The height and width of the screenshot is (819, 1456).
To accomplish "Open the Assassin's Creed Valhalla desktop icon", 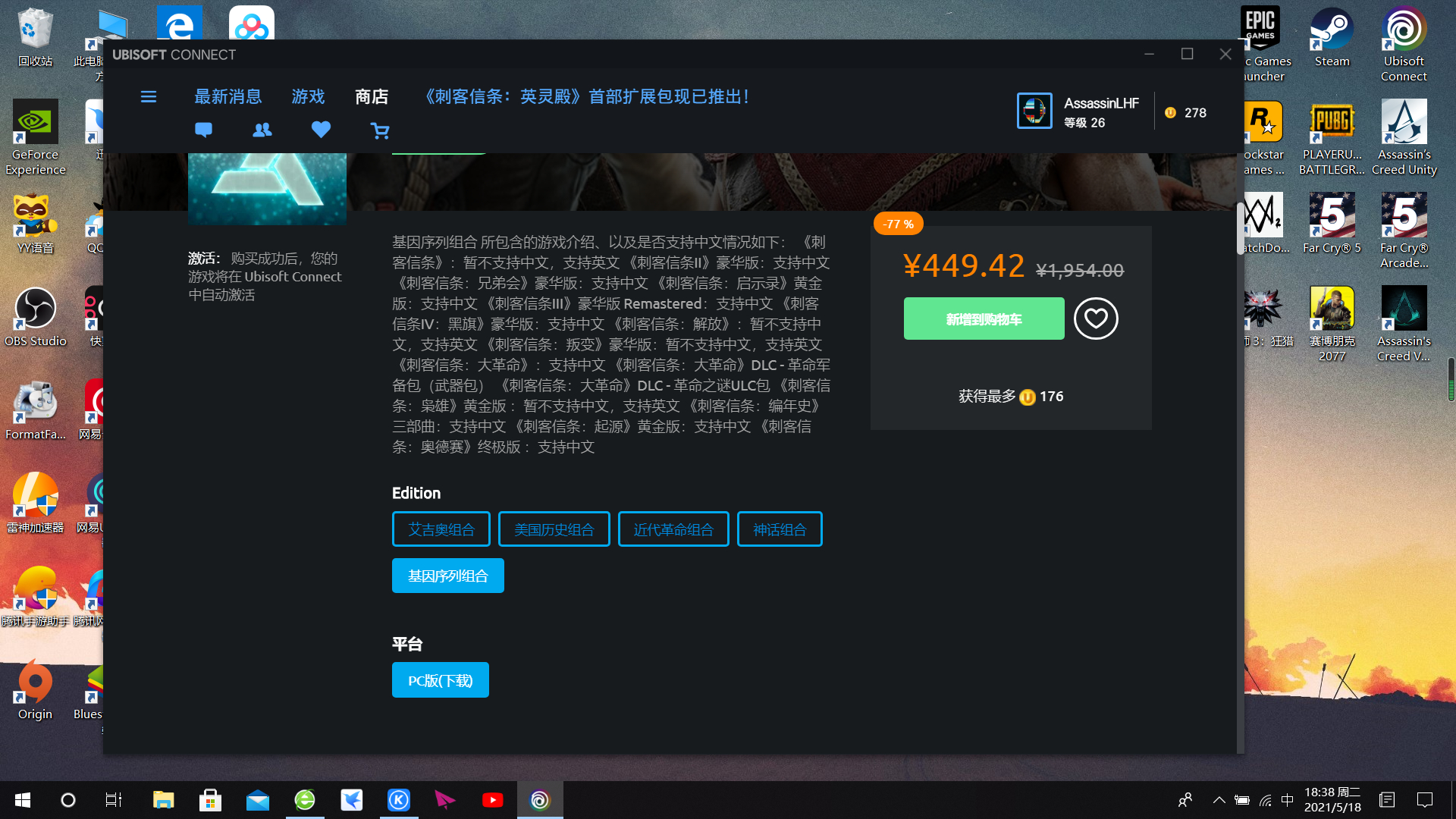I will coord(1404,324).
